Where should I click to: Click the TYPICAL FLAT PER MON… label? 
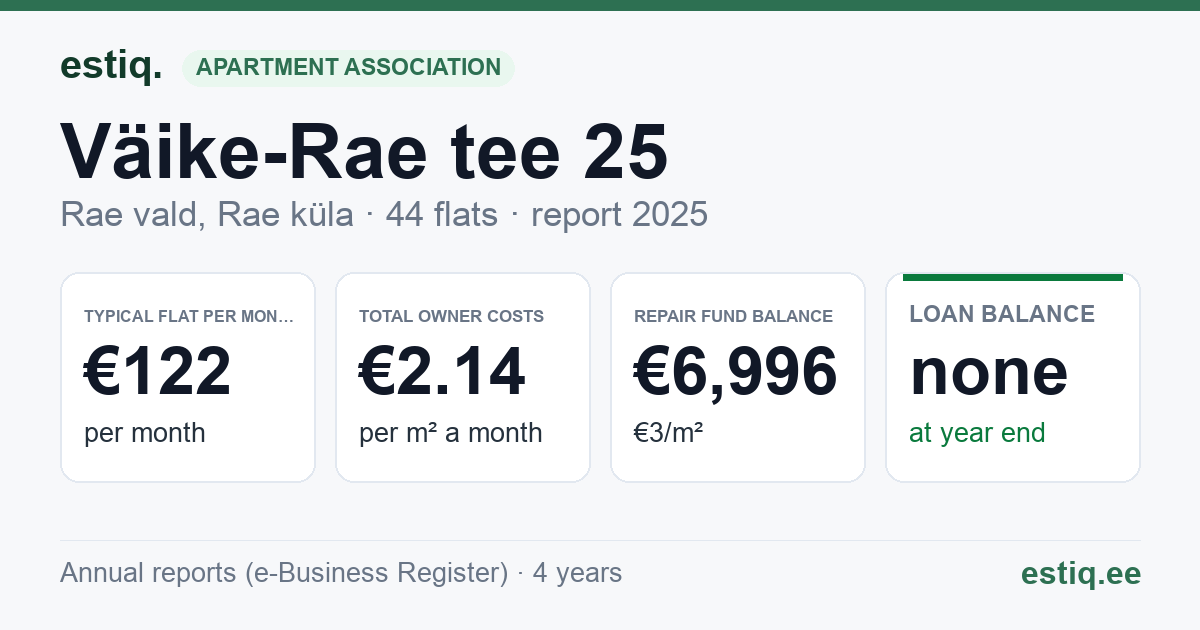click(x=189, y=316)
